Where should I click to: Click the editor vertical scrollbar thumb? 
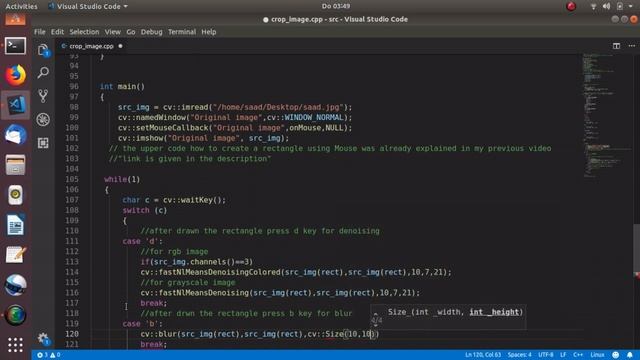[x=637, y=249]
